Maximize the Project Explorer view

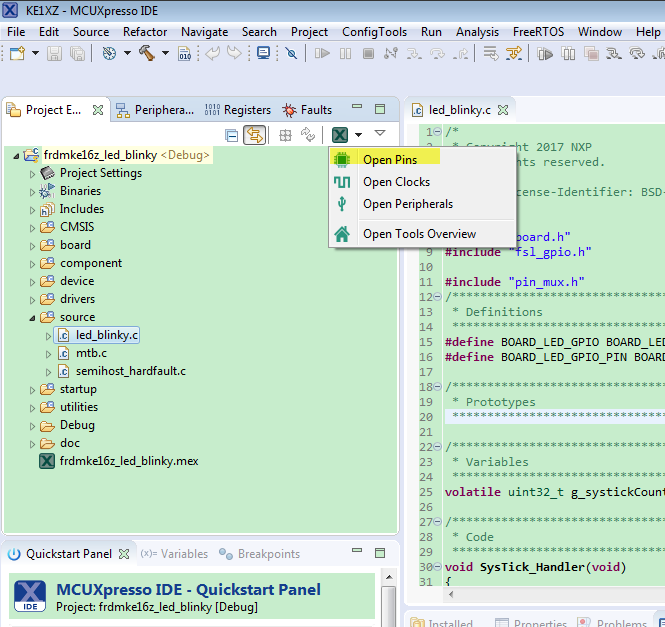(380, 109)
